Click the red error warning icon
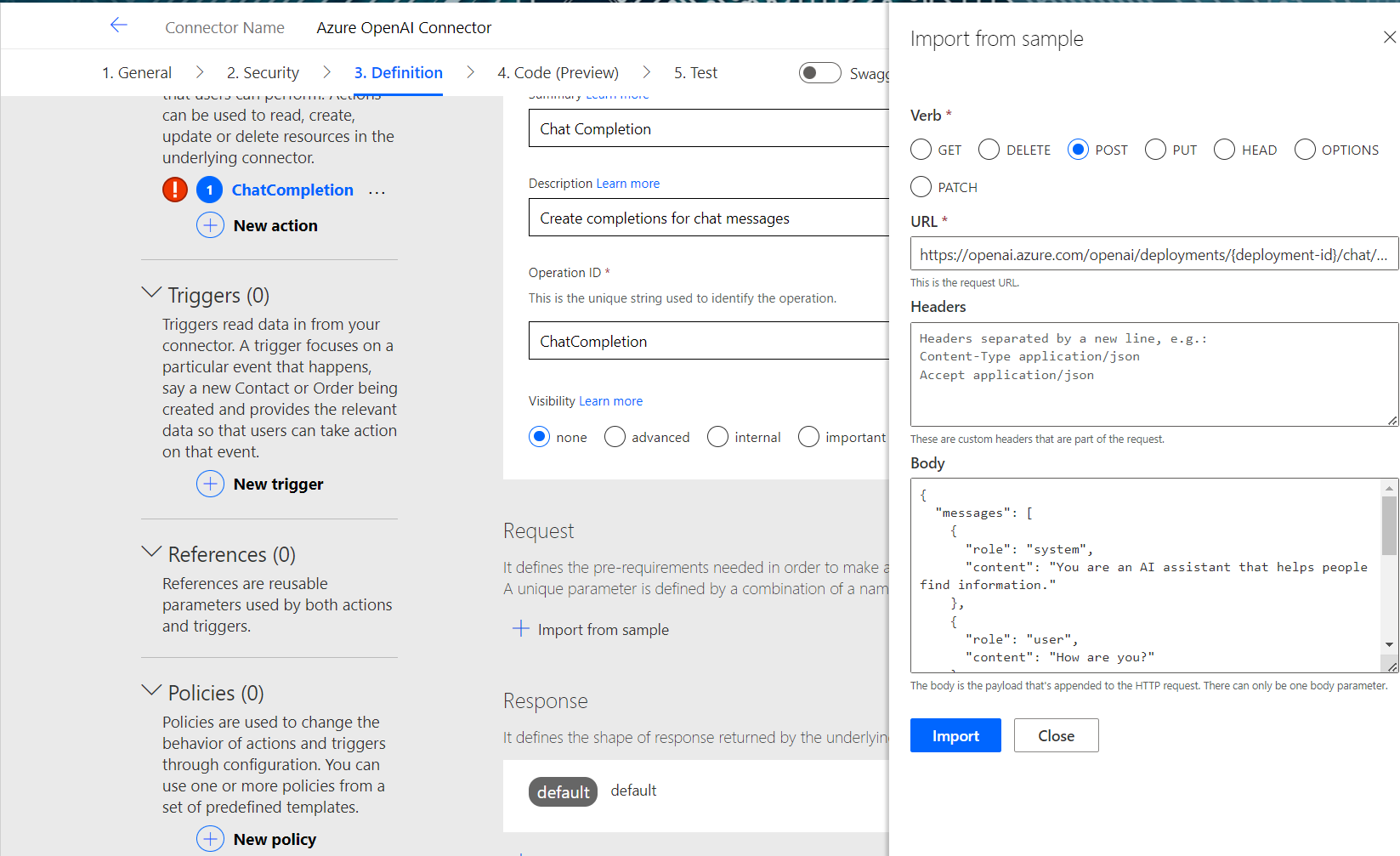The height and width of the screenshot is (856, 1400). coord(175,190)
